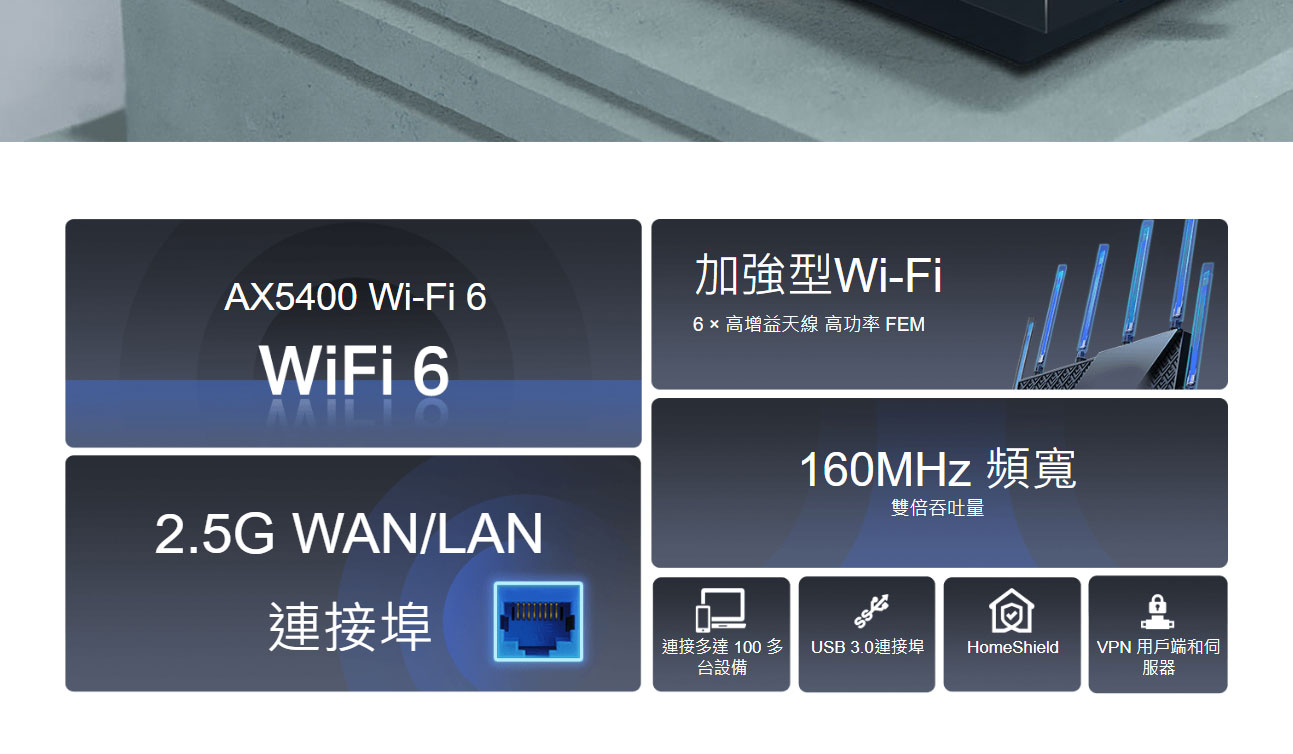Click the VPN 用戶端和伺服器 label
Viewport: 1293px width, 754px height.
click(x=1158, y=657)
